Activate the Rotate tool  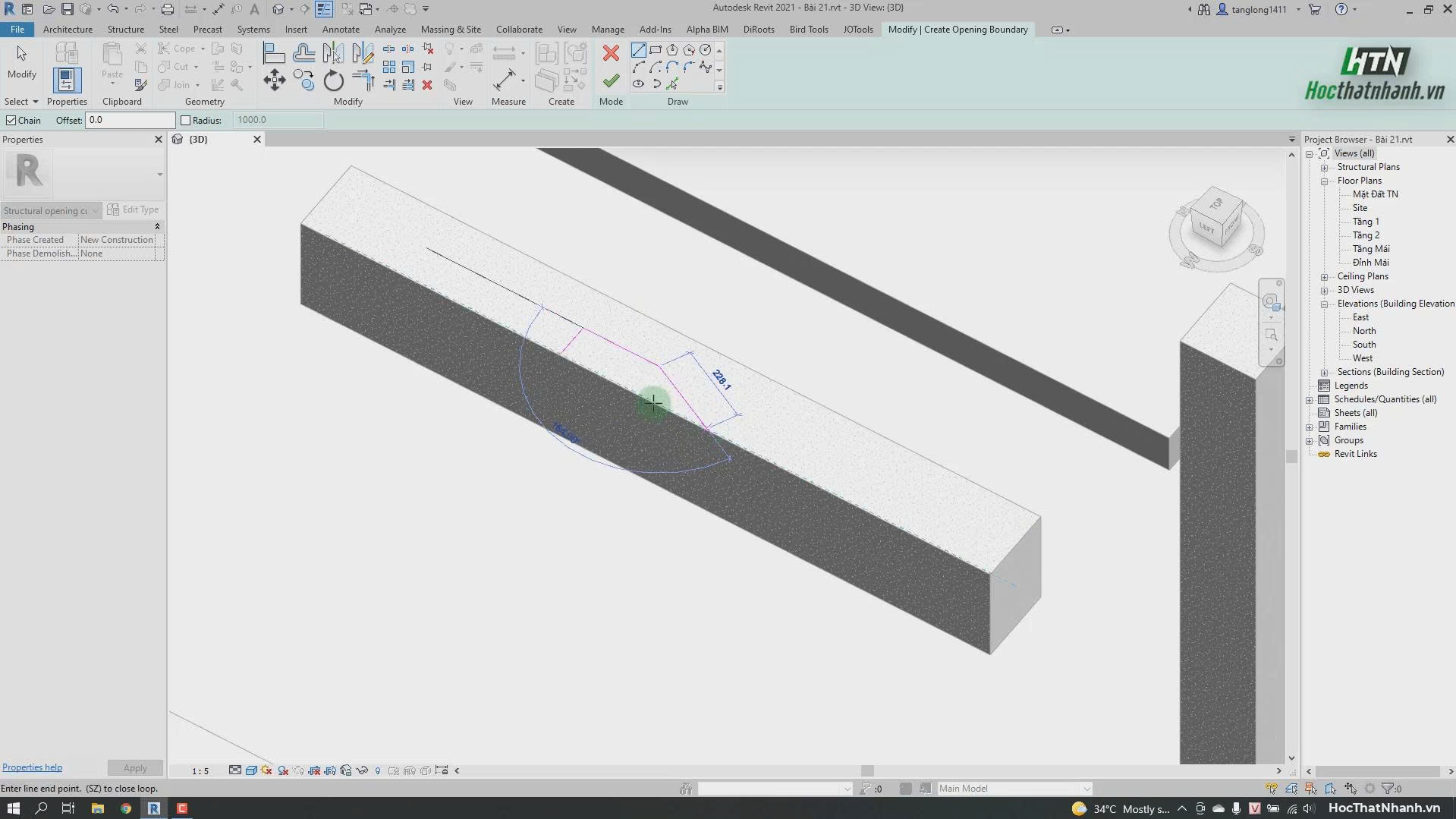tap(333, 80)
